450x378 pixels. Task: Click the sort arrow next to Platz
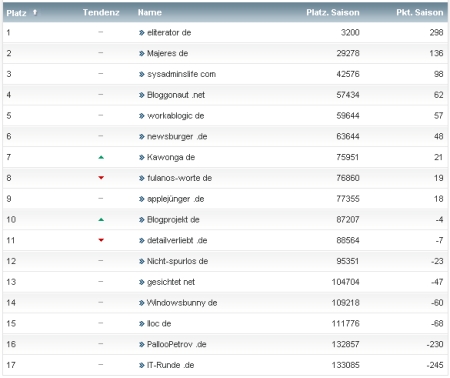35,13
